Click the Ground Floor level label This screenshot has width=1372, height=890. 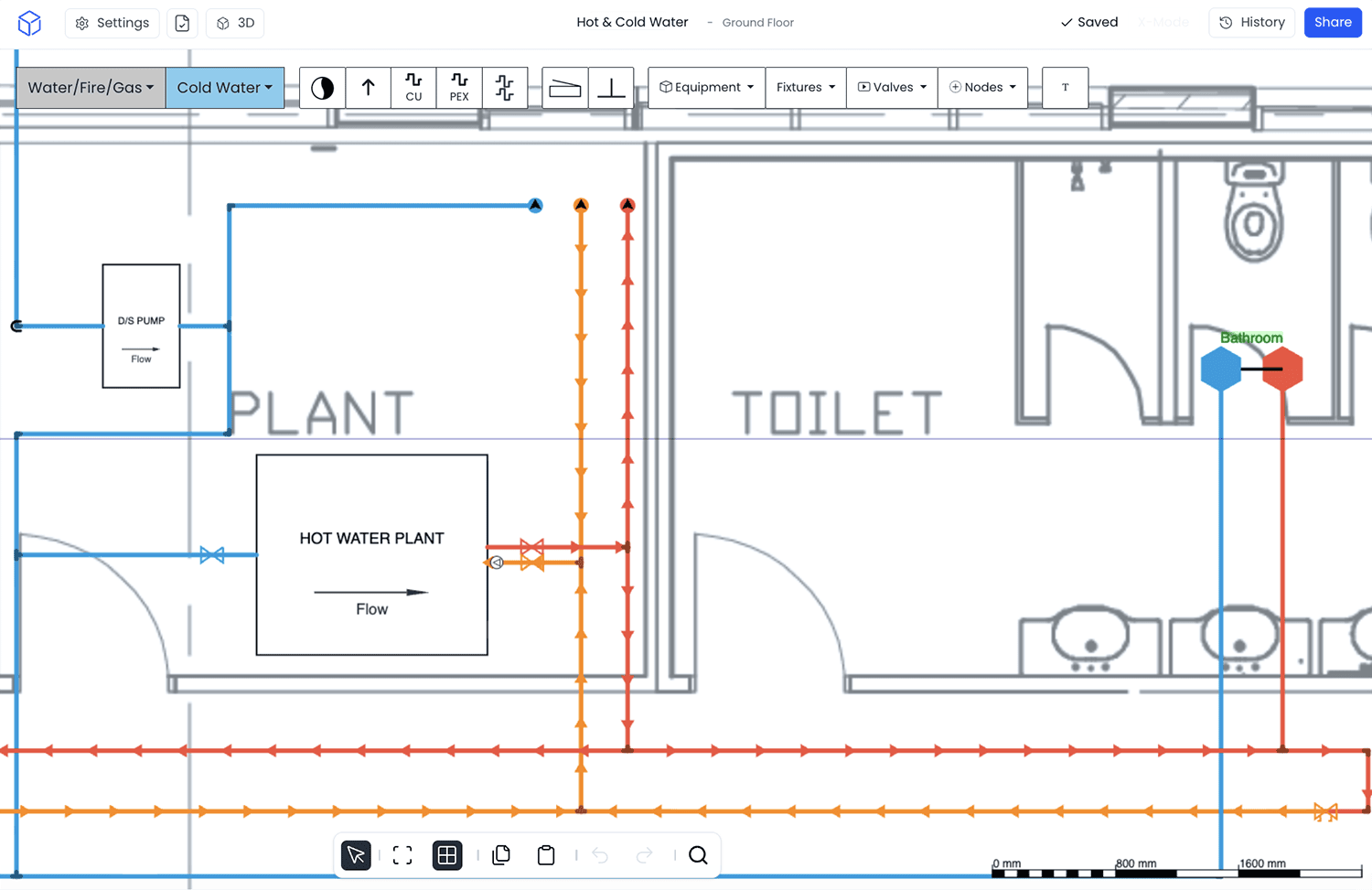tap(757, 23)
